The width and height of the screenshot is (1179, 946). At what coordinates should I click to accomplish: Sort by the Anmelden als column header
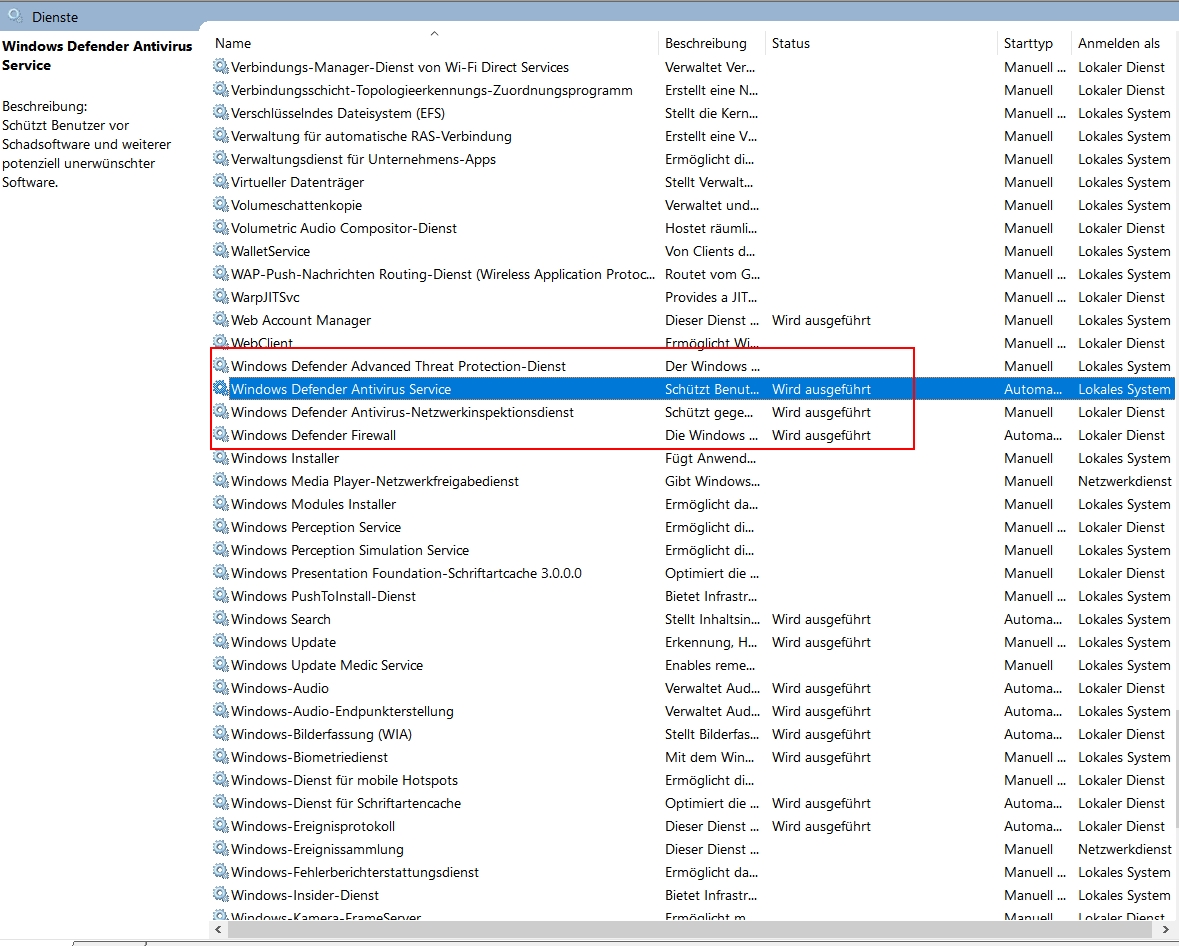click(x=1124, y=43)
